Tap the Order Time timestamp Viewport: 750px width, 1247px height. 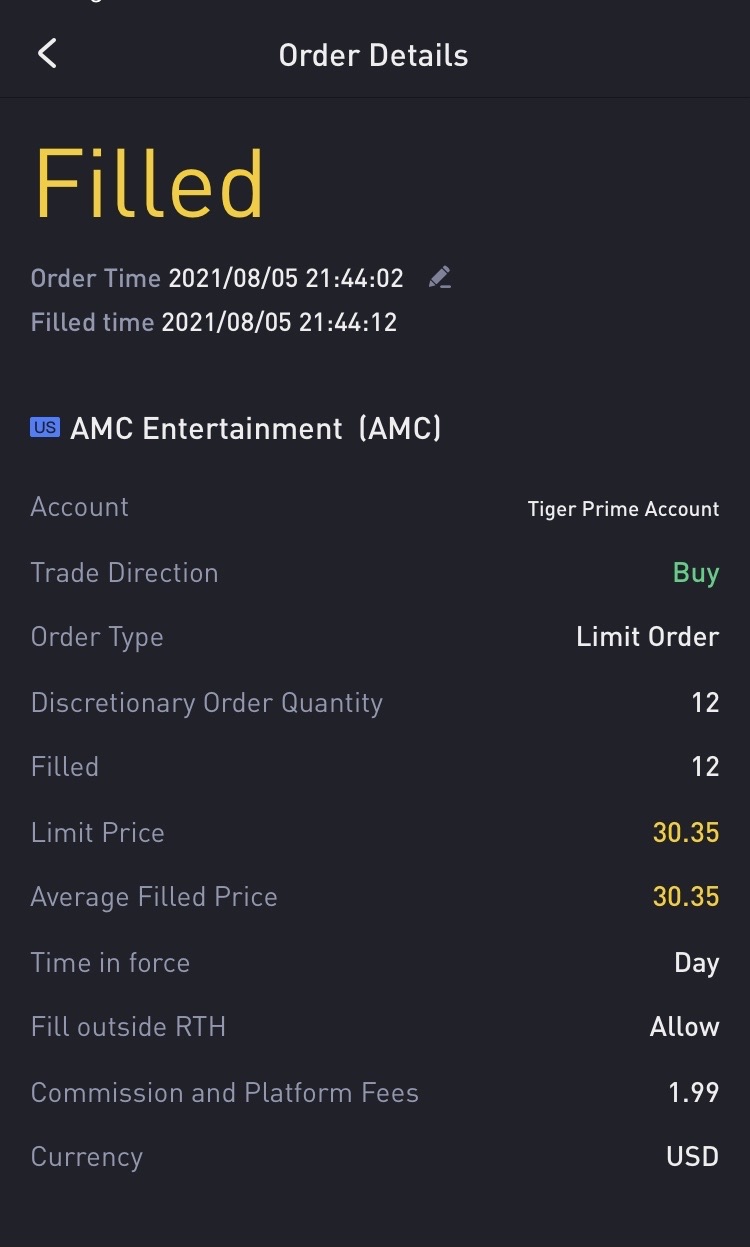click(x=285, y=278)
